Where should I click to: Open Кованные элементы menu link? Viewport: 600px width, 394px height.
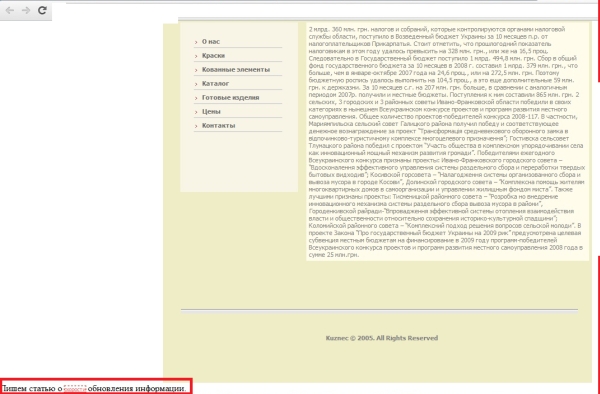point(236,70)
